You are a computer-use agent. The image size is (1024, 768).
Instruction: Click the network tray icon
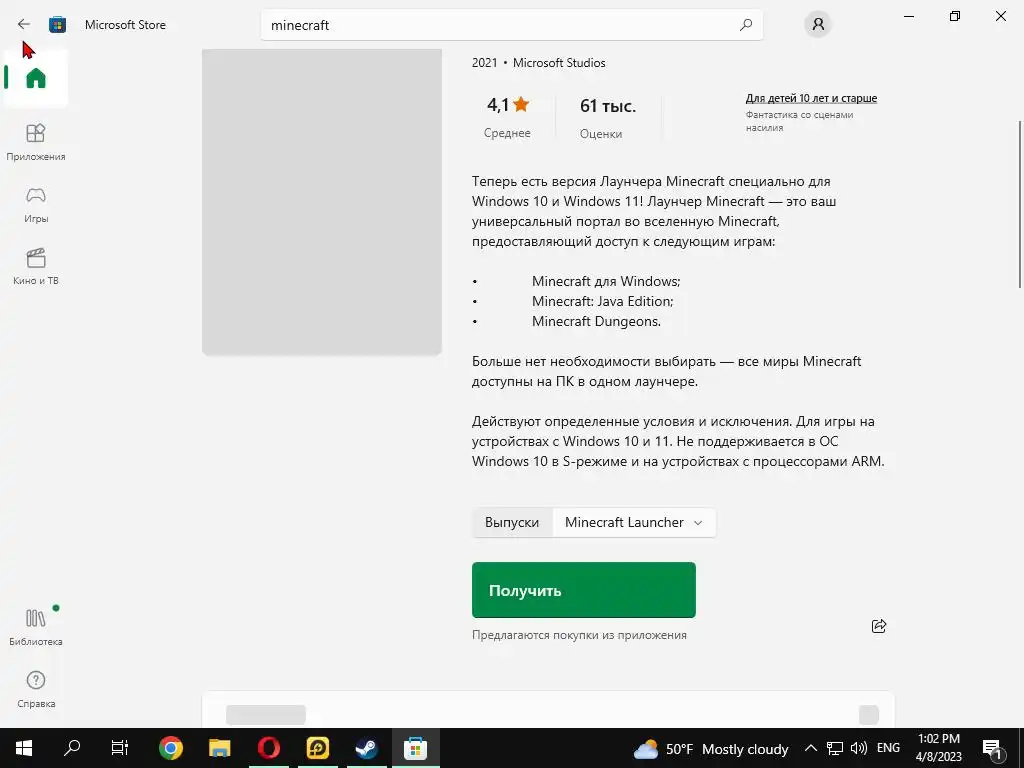point(835,748)
